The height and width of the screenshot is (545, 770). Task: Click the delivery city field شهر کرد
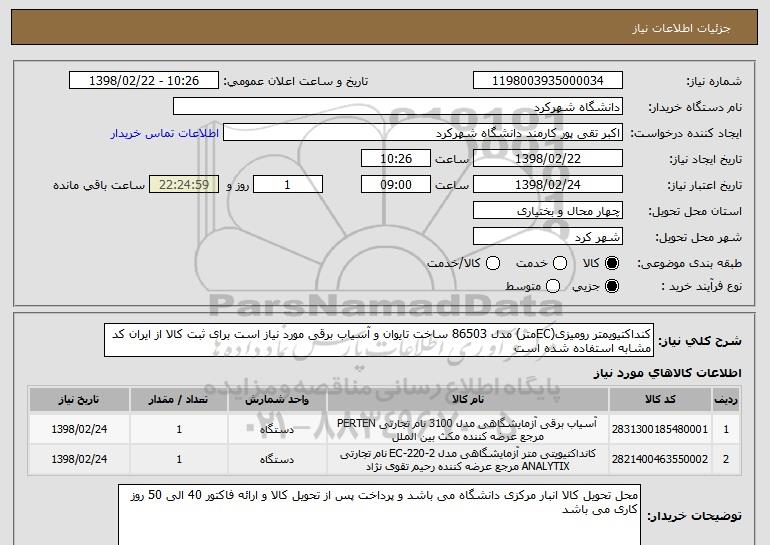[x=548, y=237]
